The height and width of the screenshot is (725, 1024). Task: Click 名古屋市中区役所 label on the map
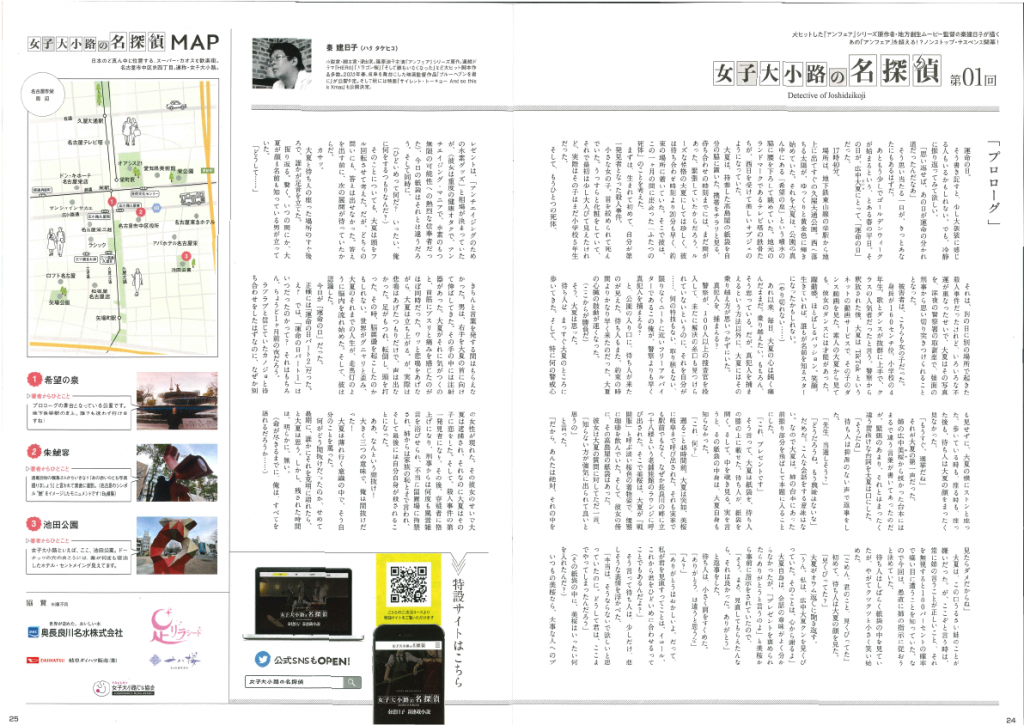coord(138,225)
